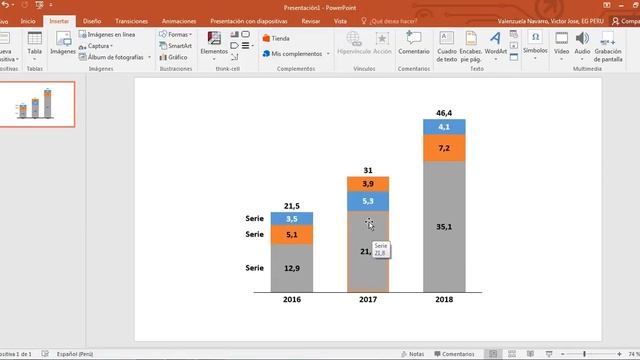Viewport: 640px width, 360px height.
Task: Toggle Notas pane in status bar
Action: (412, 354)
